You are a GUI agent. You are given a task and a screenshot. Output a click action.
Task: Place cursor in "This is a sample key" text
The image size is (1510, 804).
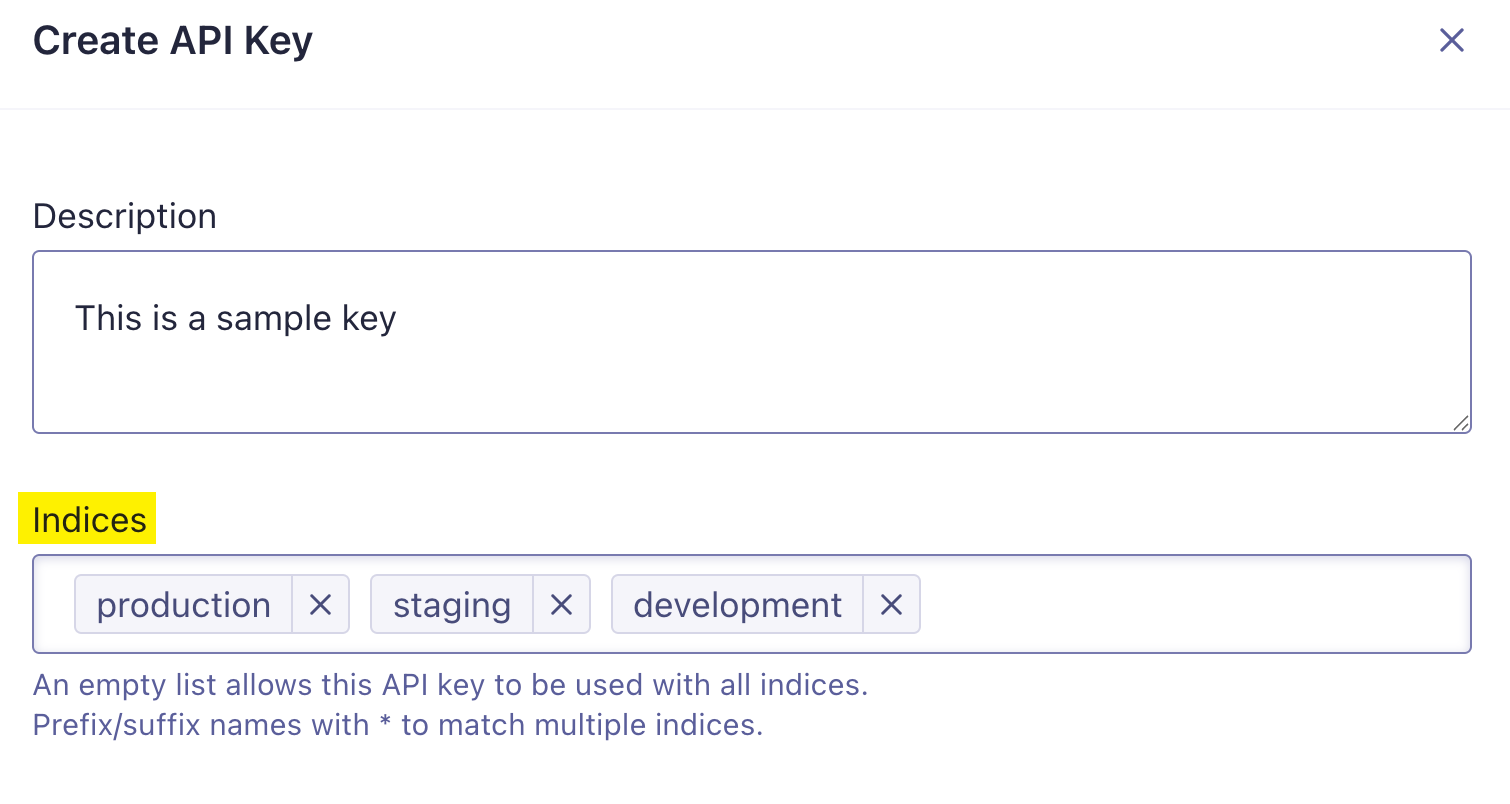(x=236, y=318)
